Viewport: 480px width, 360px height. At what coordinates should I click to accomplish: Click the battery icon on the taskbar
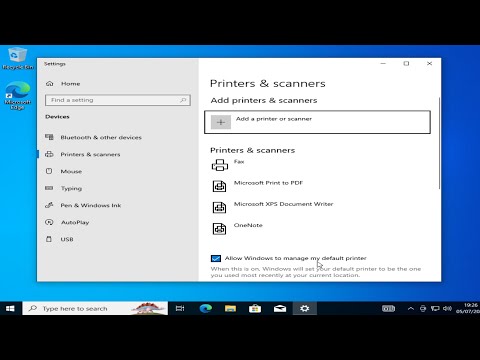click(388, 309)
